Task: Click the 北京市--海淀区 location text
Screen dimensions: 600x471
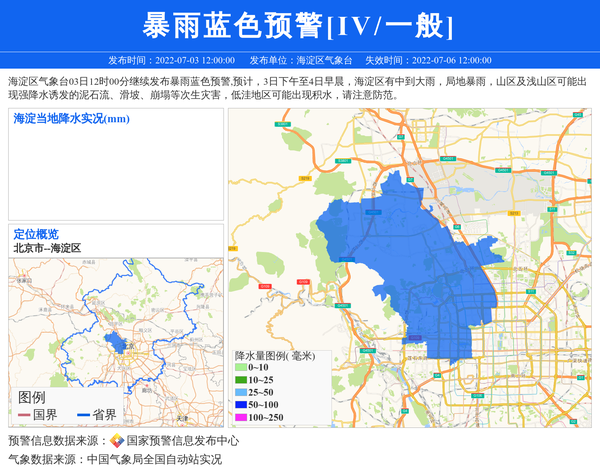Action: (x=47, y=248)
